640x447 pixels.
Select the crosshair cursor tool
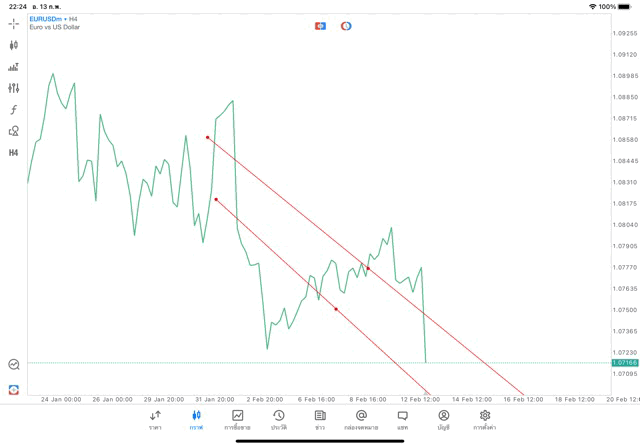coord(13,23)
